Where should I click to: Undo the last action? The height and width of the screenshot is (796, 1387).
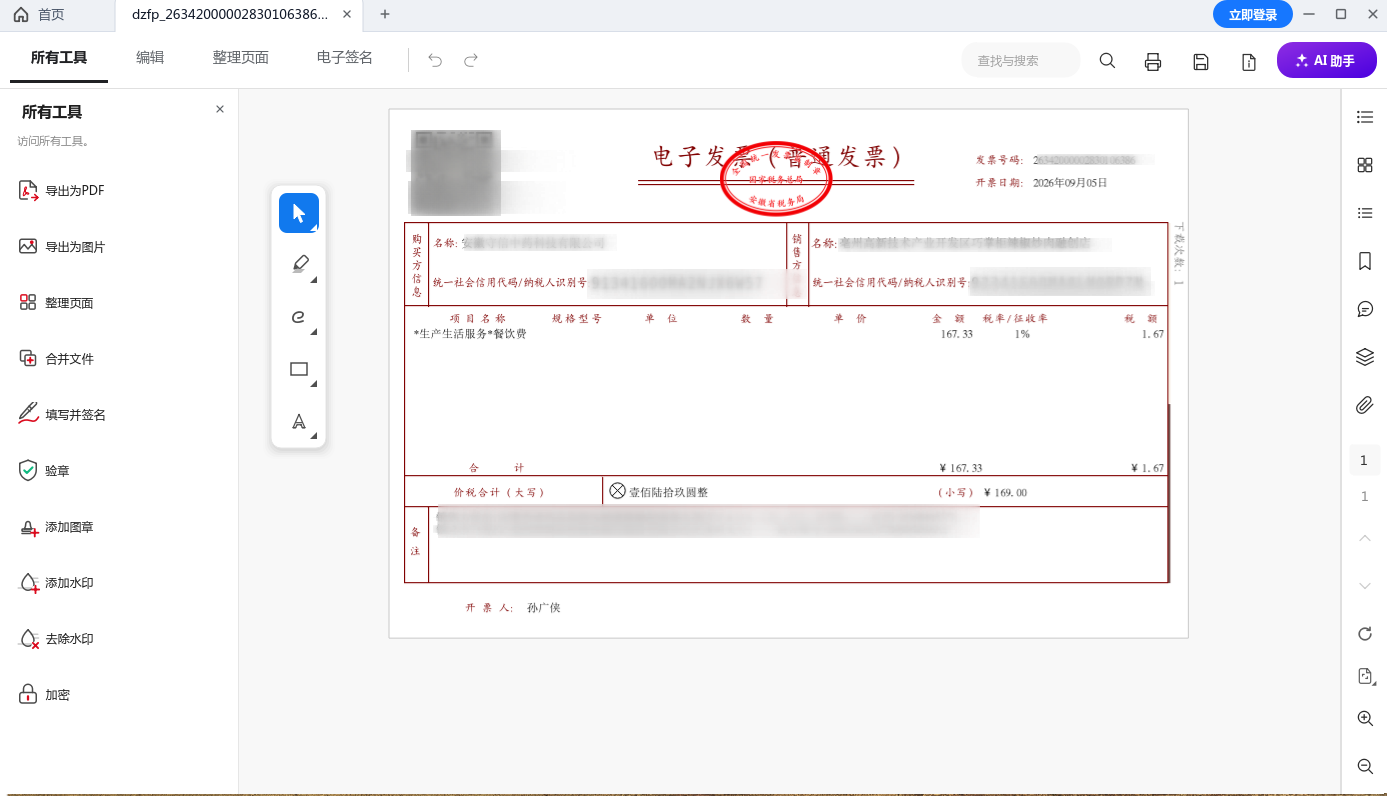click(x=435, y=60)
